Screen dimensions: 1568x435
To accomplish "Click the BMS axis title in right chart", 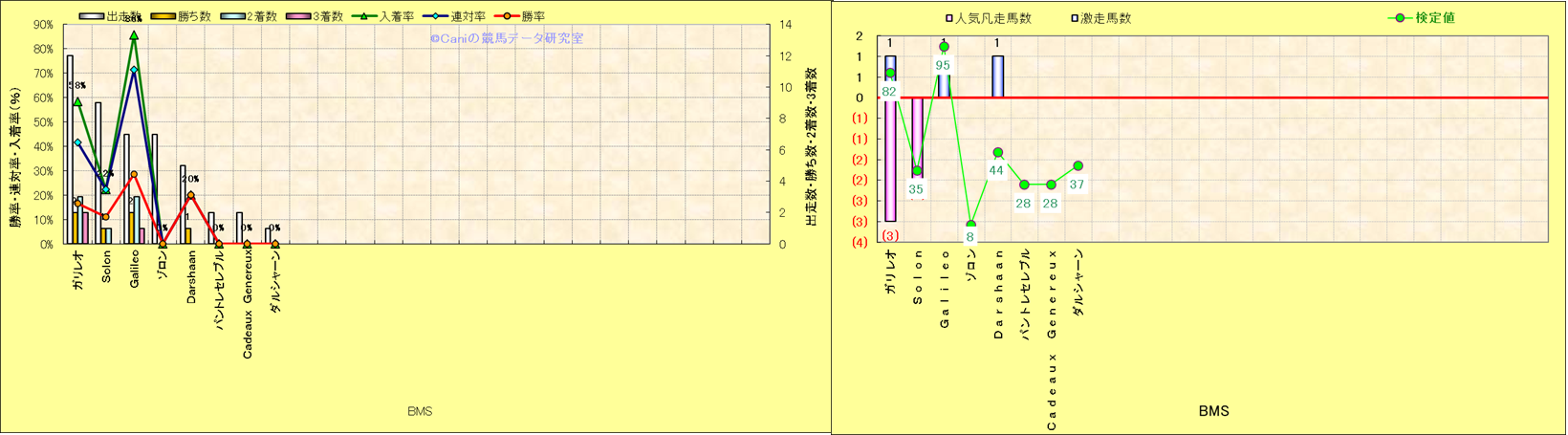I will [1213, 411].
